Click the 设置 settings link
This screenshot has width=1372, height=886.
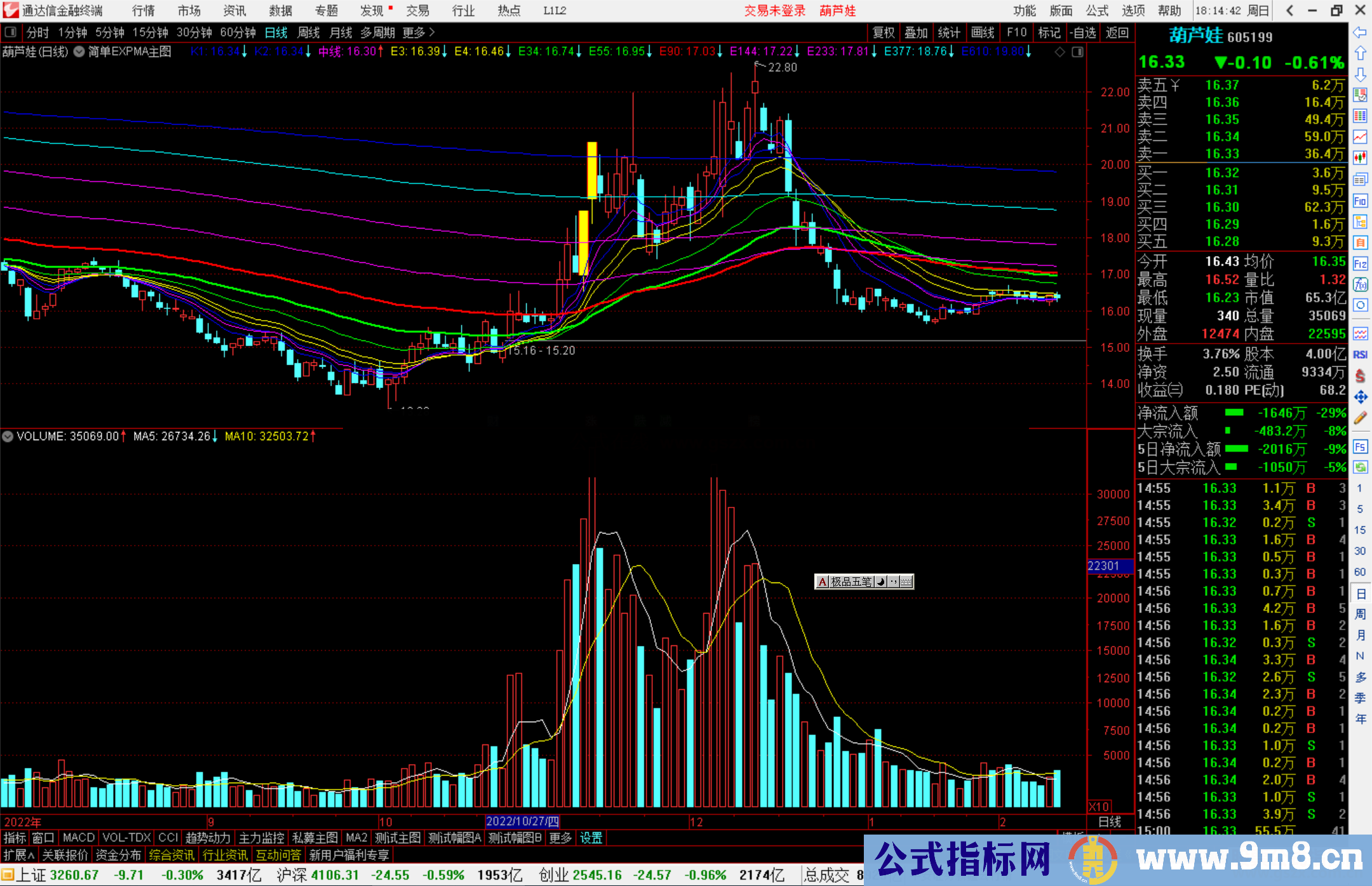[x=591, y=838]
